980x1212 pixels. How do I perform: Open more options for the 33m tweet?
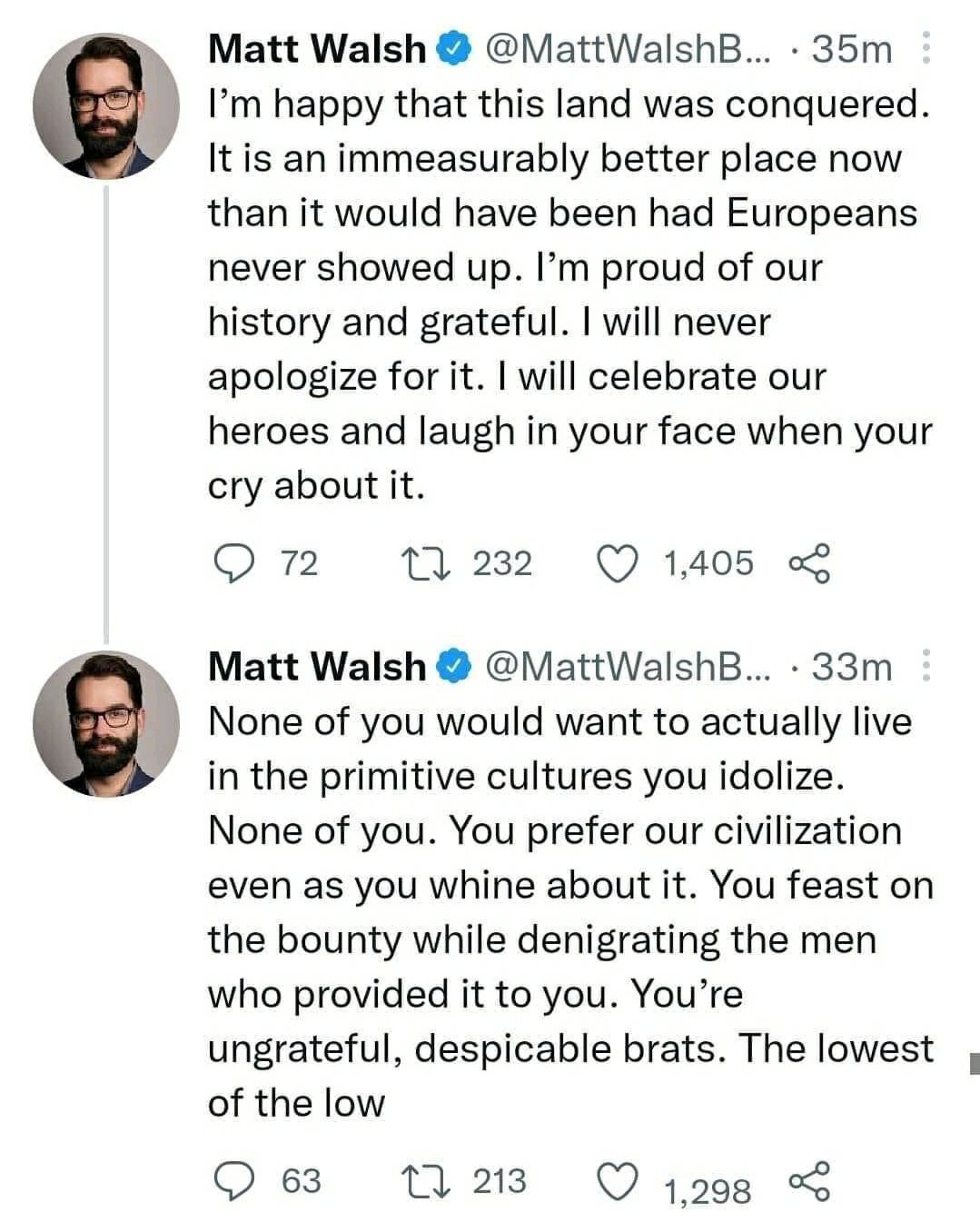point(926,666)
